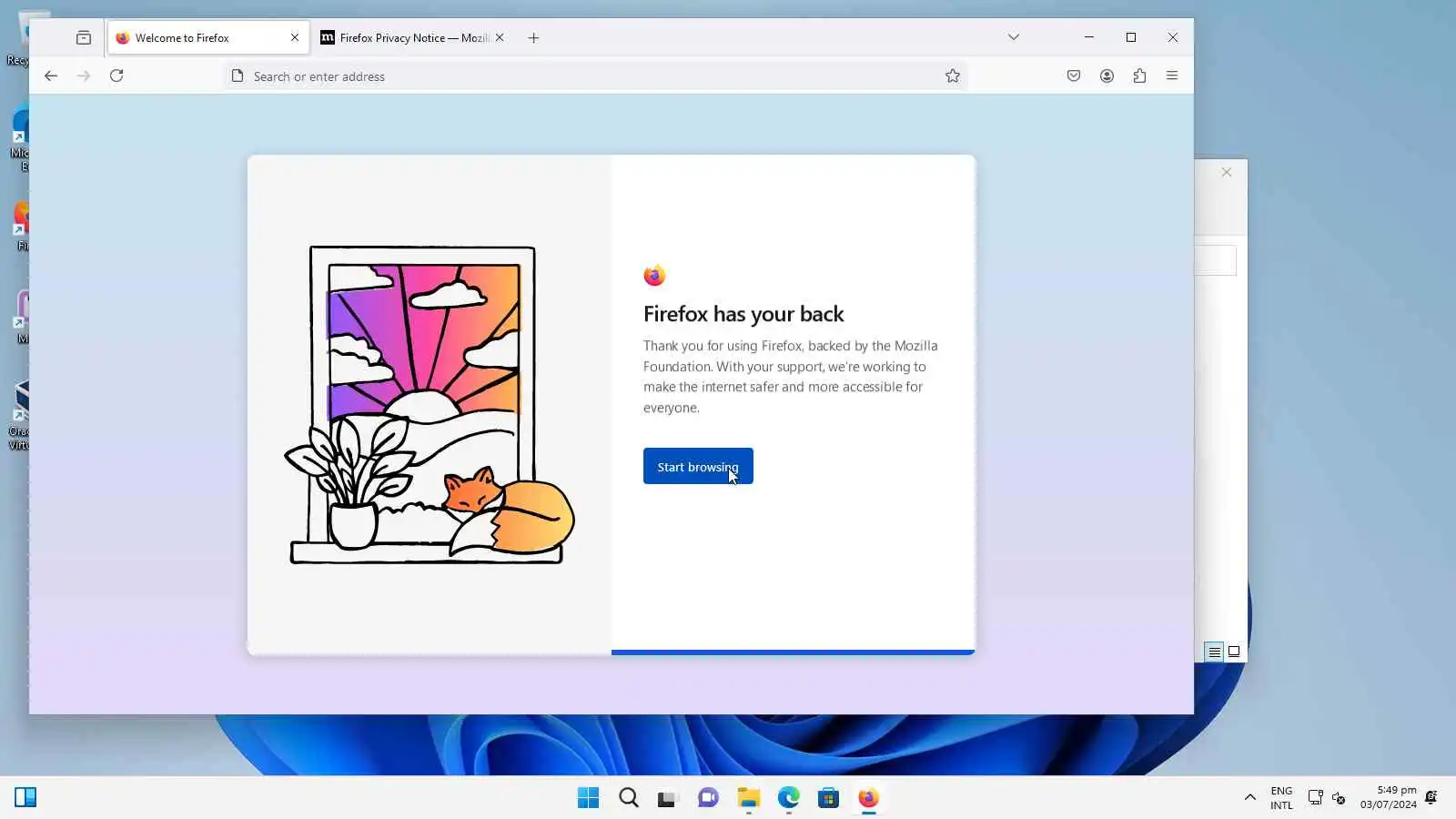Screen dimensions: 1456x819
Task: Click the 'Firefox has your back' heading
Action: coord(743,314)
